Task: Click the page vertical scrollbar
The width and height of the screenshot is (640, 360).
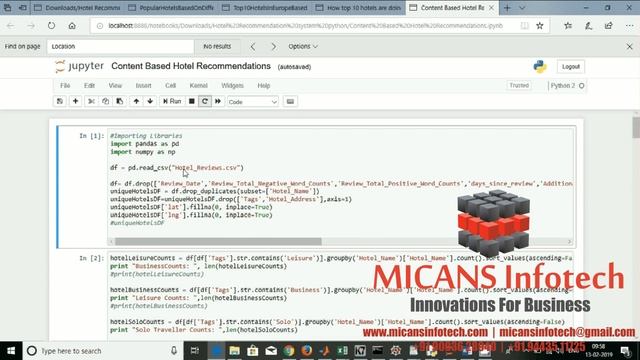Action: [636, 127]
